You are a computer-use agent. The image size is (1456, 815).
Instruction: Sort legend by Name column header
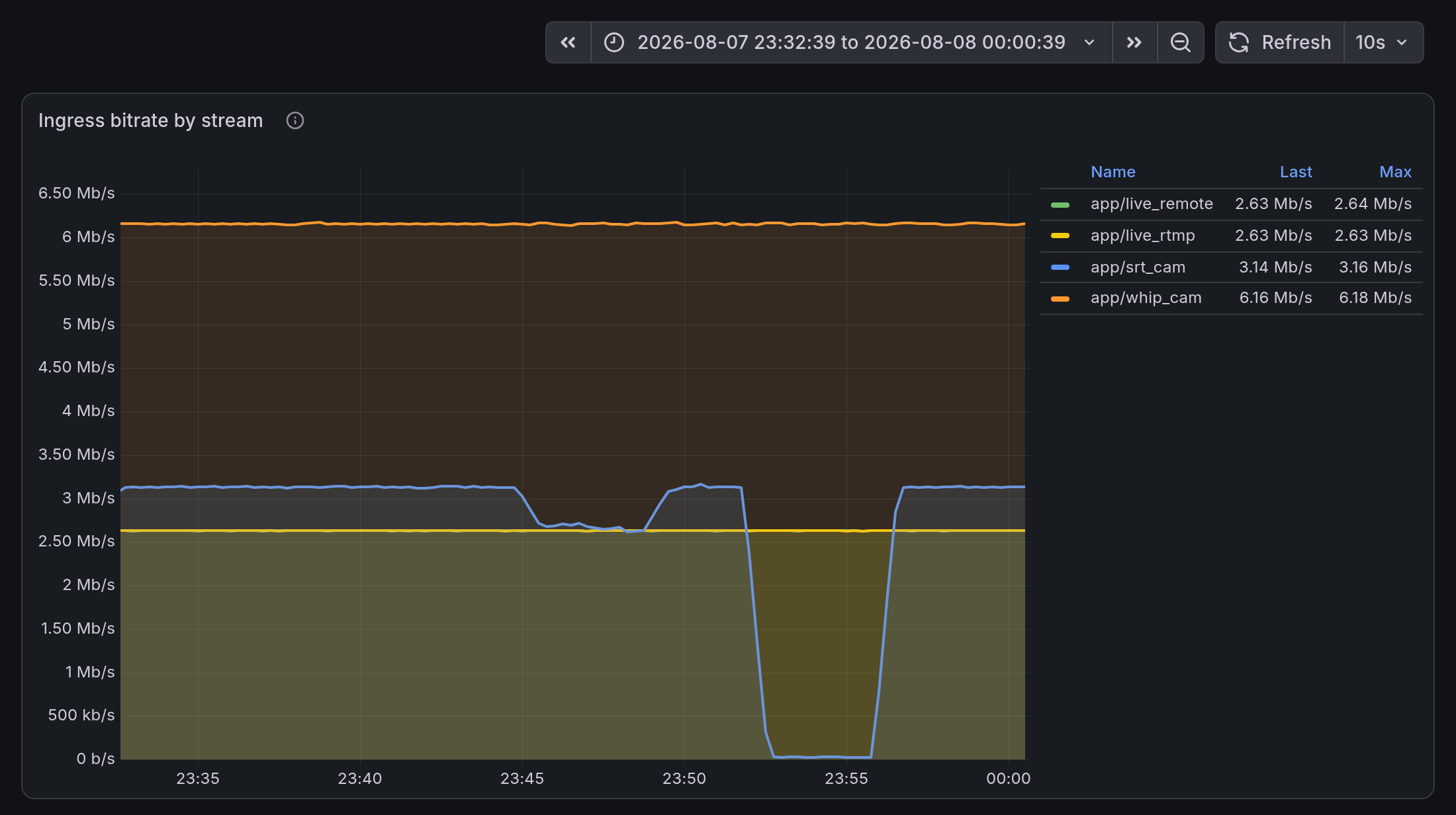1113,172
